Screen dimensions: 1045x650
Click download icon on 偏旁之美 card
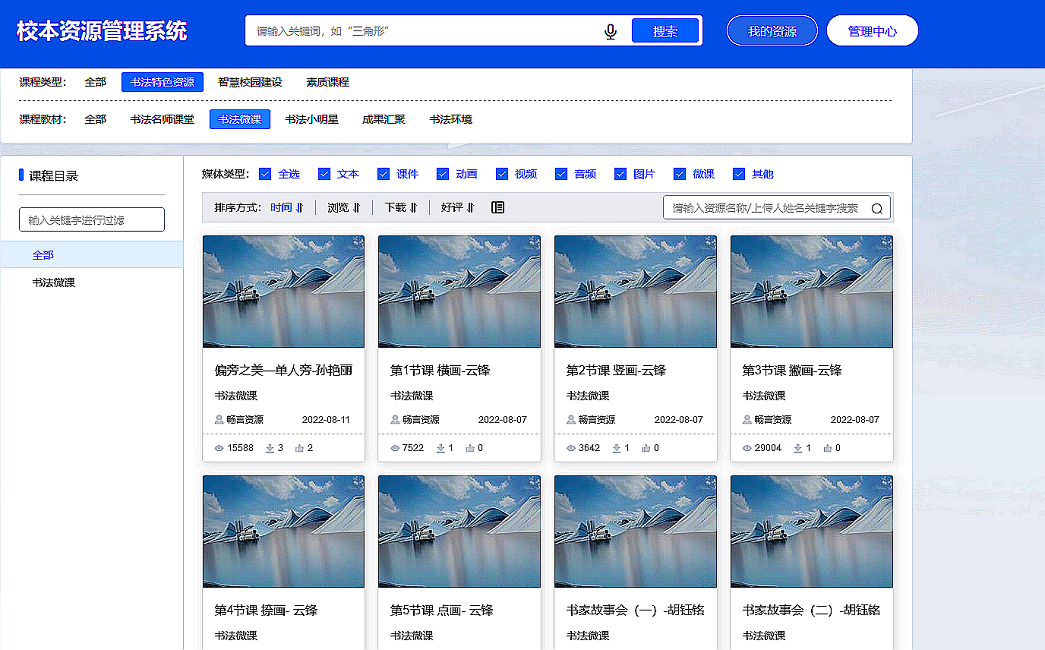[270, 448]
